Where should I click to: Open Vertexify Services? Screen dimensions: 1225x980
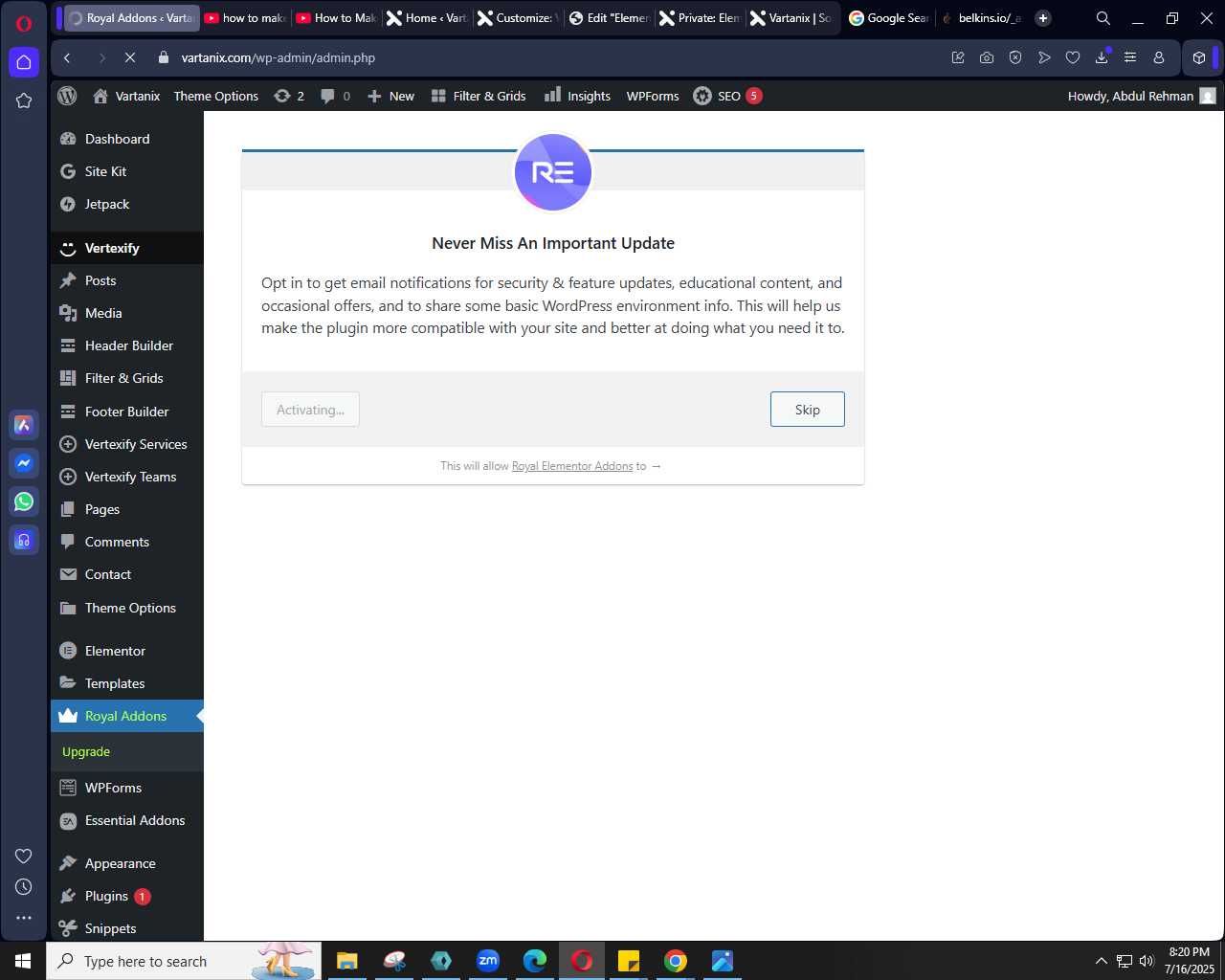126,444
